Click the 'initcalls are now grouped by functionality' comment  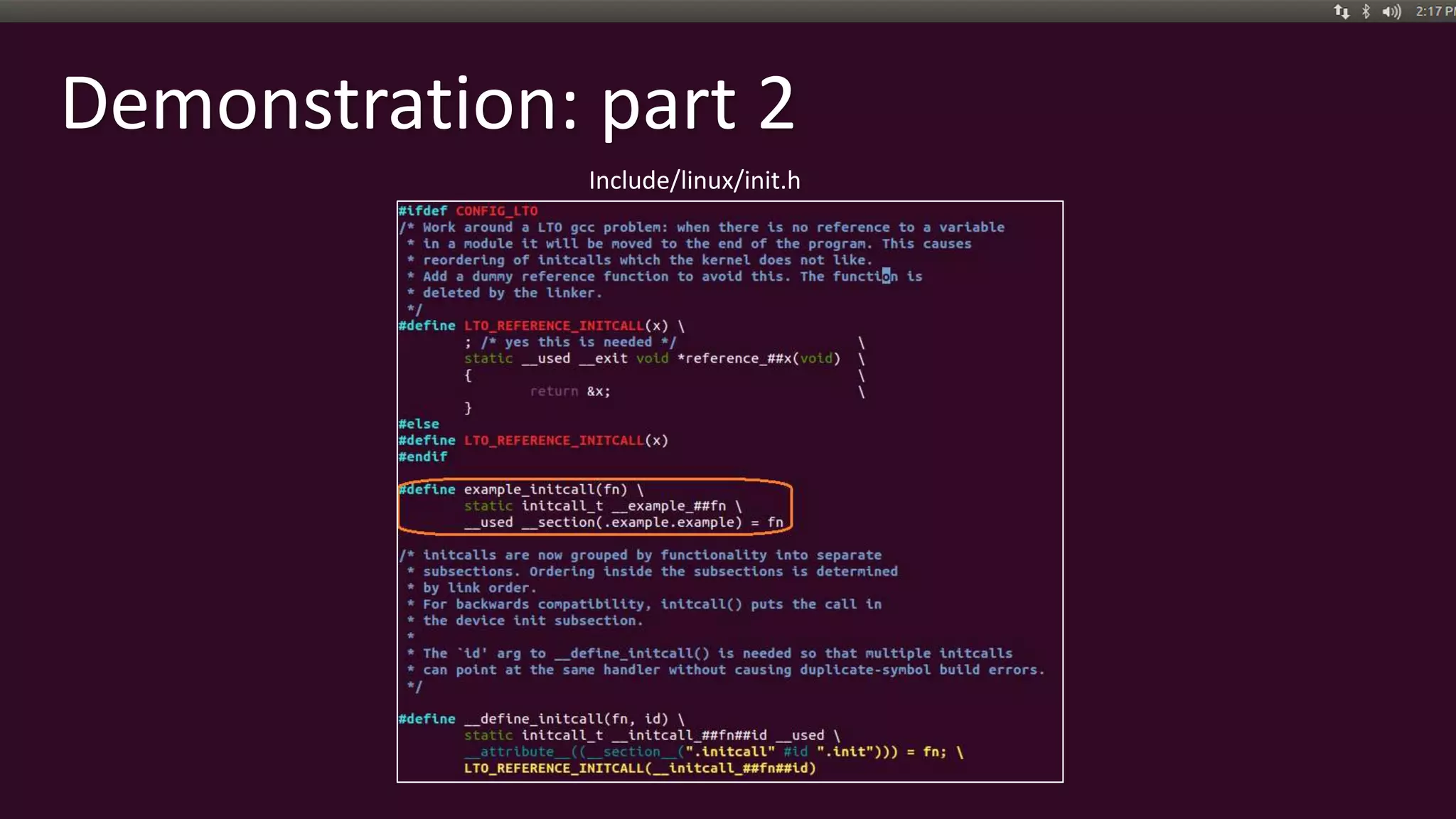coord(640,555)
